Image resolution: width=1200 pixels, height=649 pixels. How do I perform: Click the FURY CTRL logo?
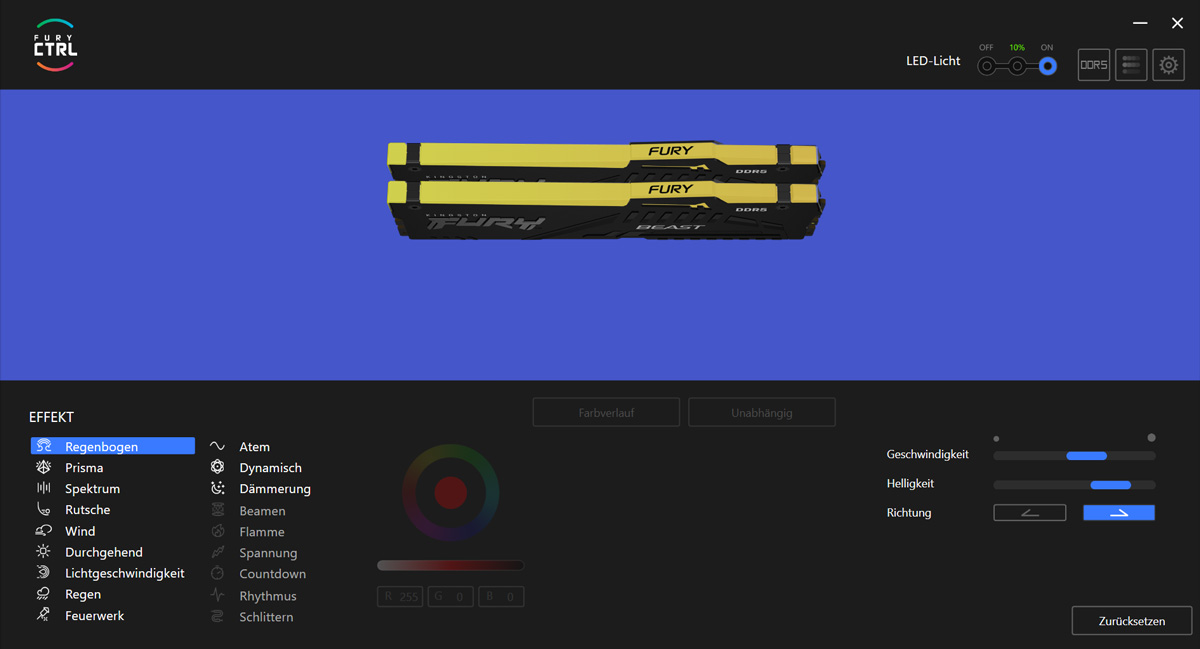click(x=55, y=45)
